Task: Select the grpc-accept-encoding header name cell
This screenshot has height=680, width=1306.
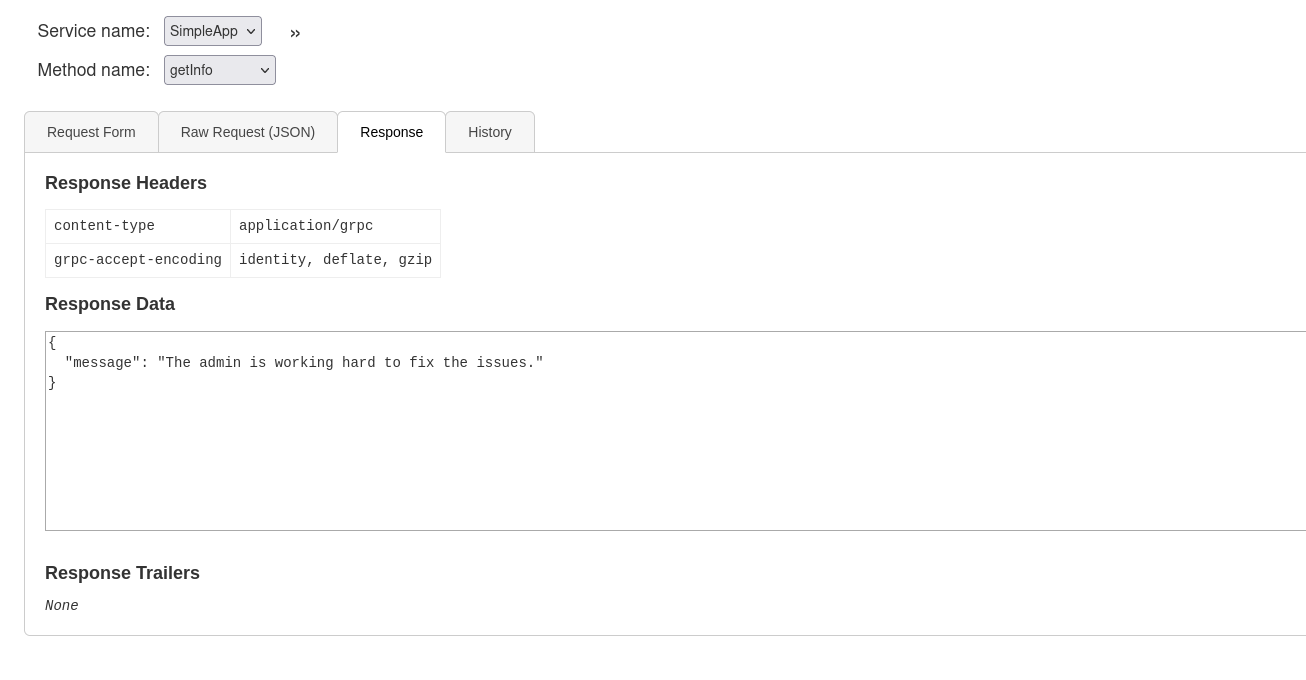Action: 138,260
